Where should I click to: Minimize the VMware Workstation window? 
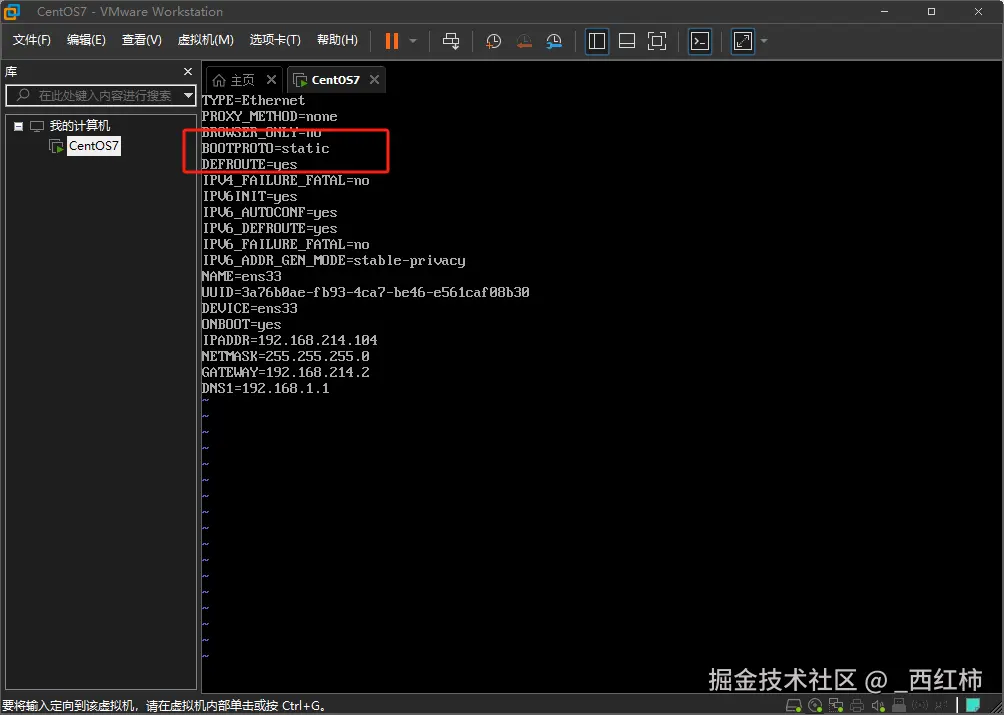[x=885, y=12]
